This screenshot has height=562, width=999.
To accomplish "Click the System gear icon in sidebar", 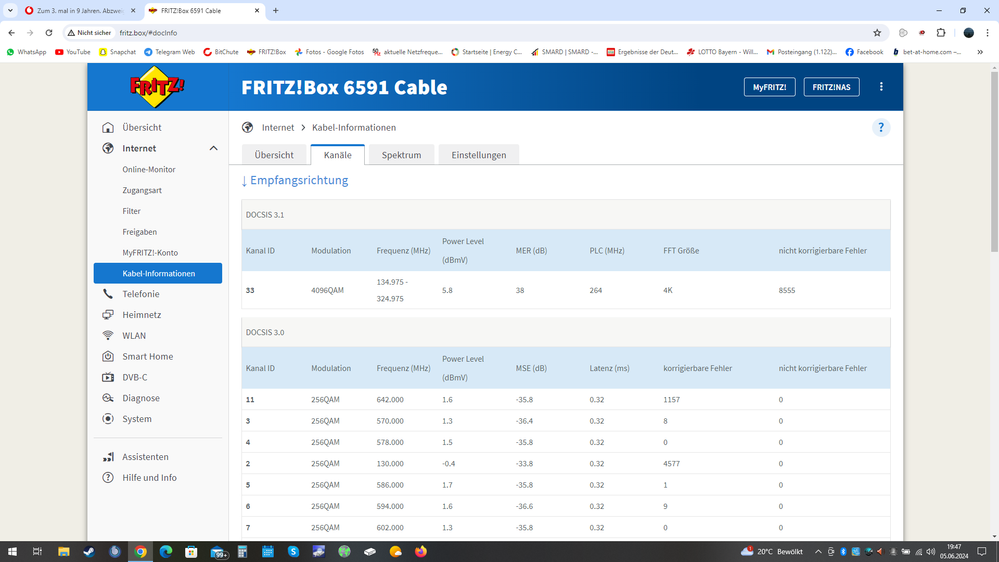I will pyautogui.click(x=108, y=419).
